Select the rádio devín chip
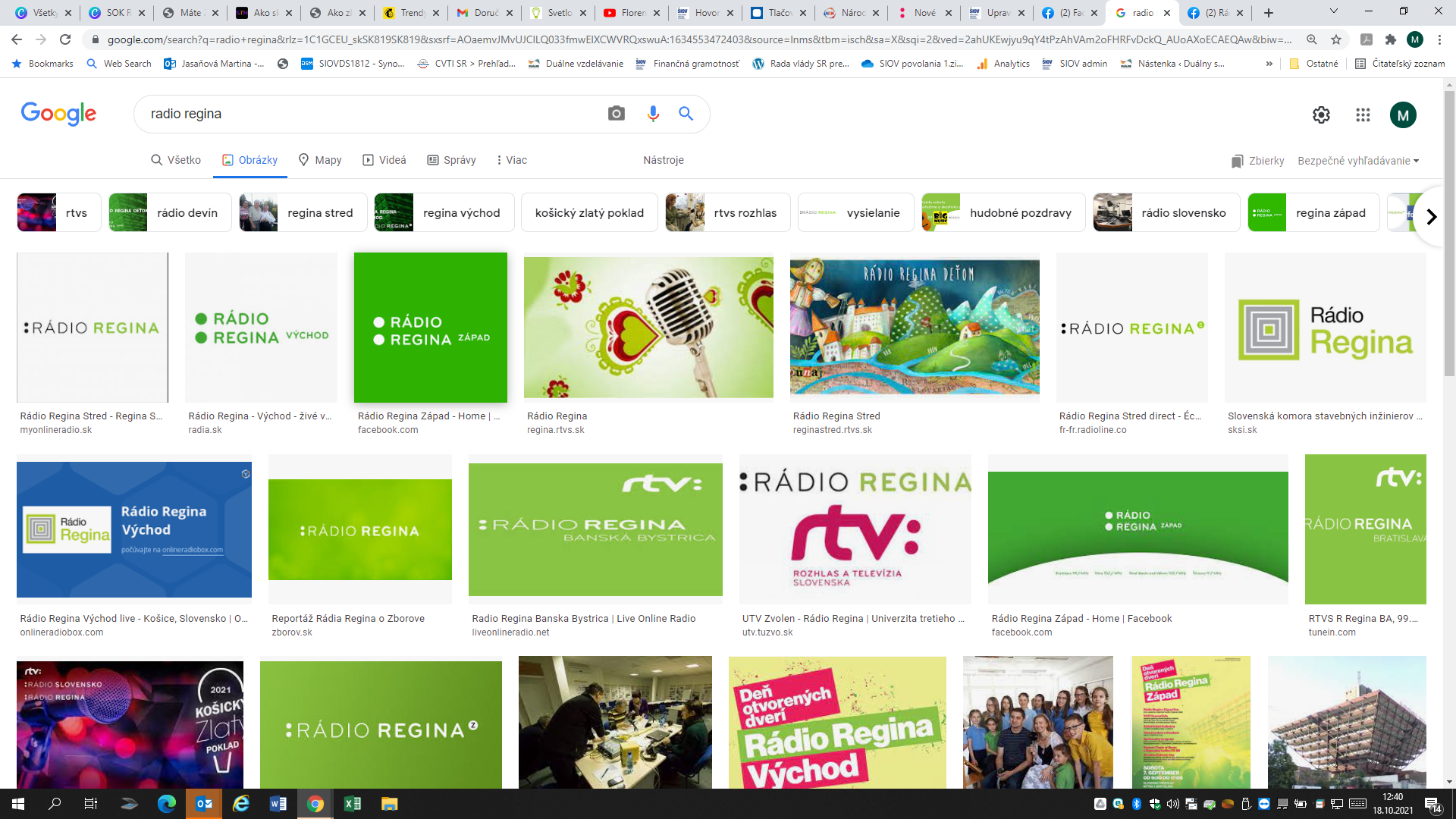 point(170,212)
